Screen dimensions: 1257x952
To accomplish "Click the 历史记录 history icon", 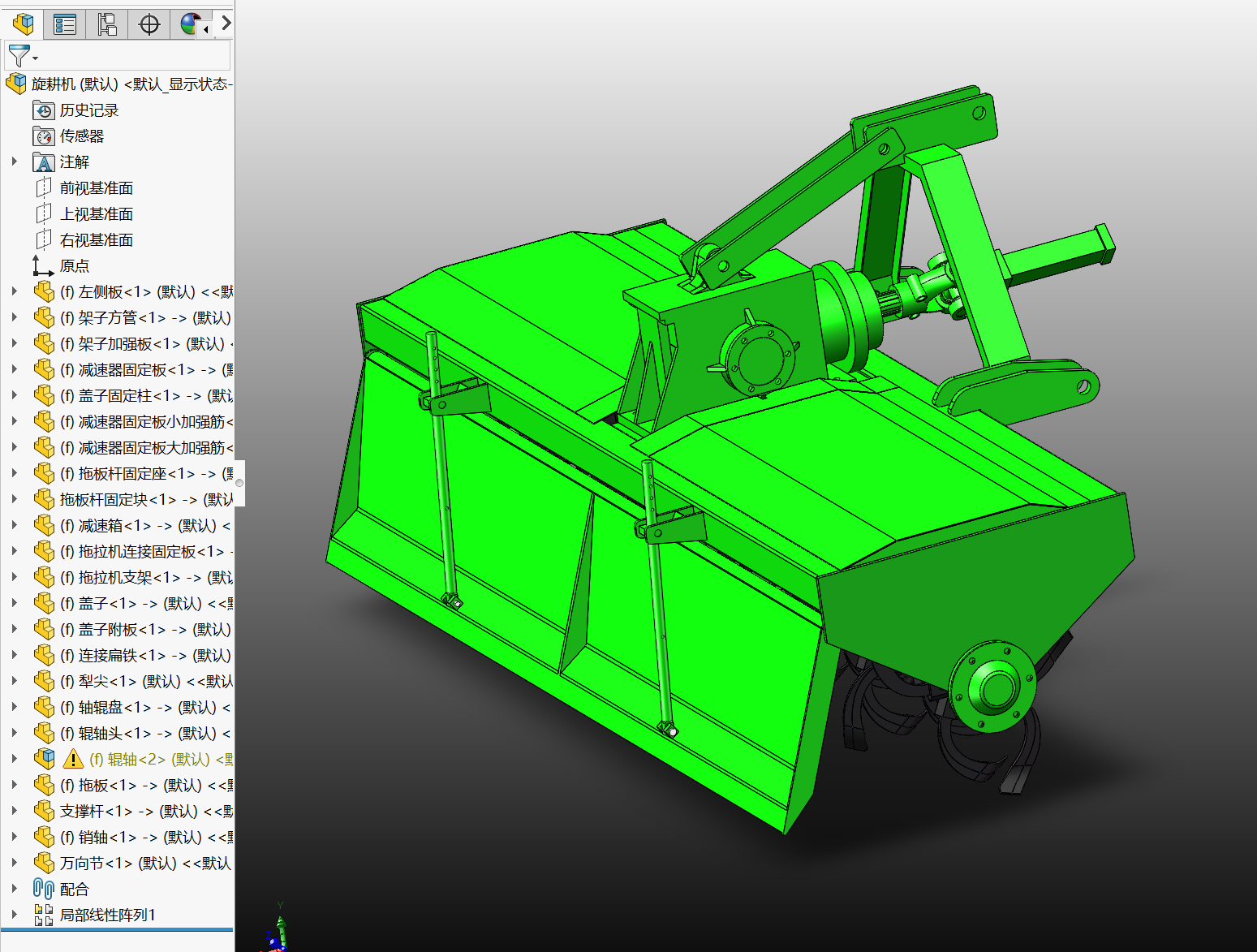I will click(x=44, y=110).
